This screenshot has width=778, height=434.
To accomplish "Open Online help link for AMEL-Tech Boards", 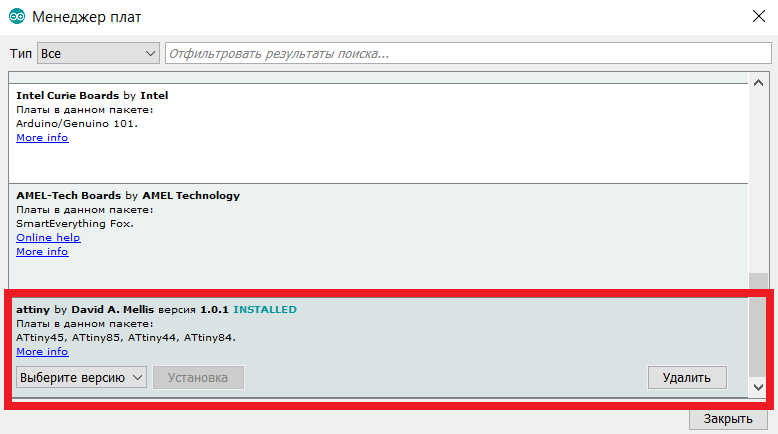I will click(48, 238).
